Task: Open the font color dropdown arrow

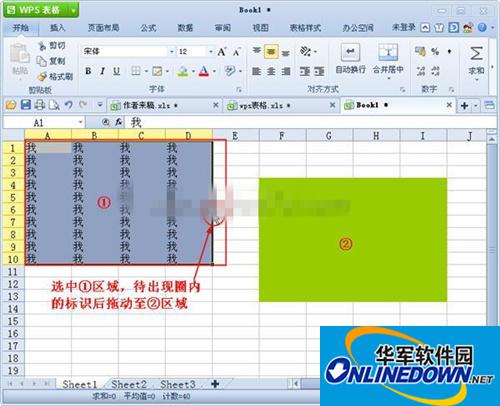Action: click(x=214, y=71)
